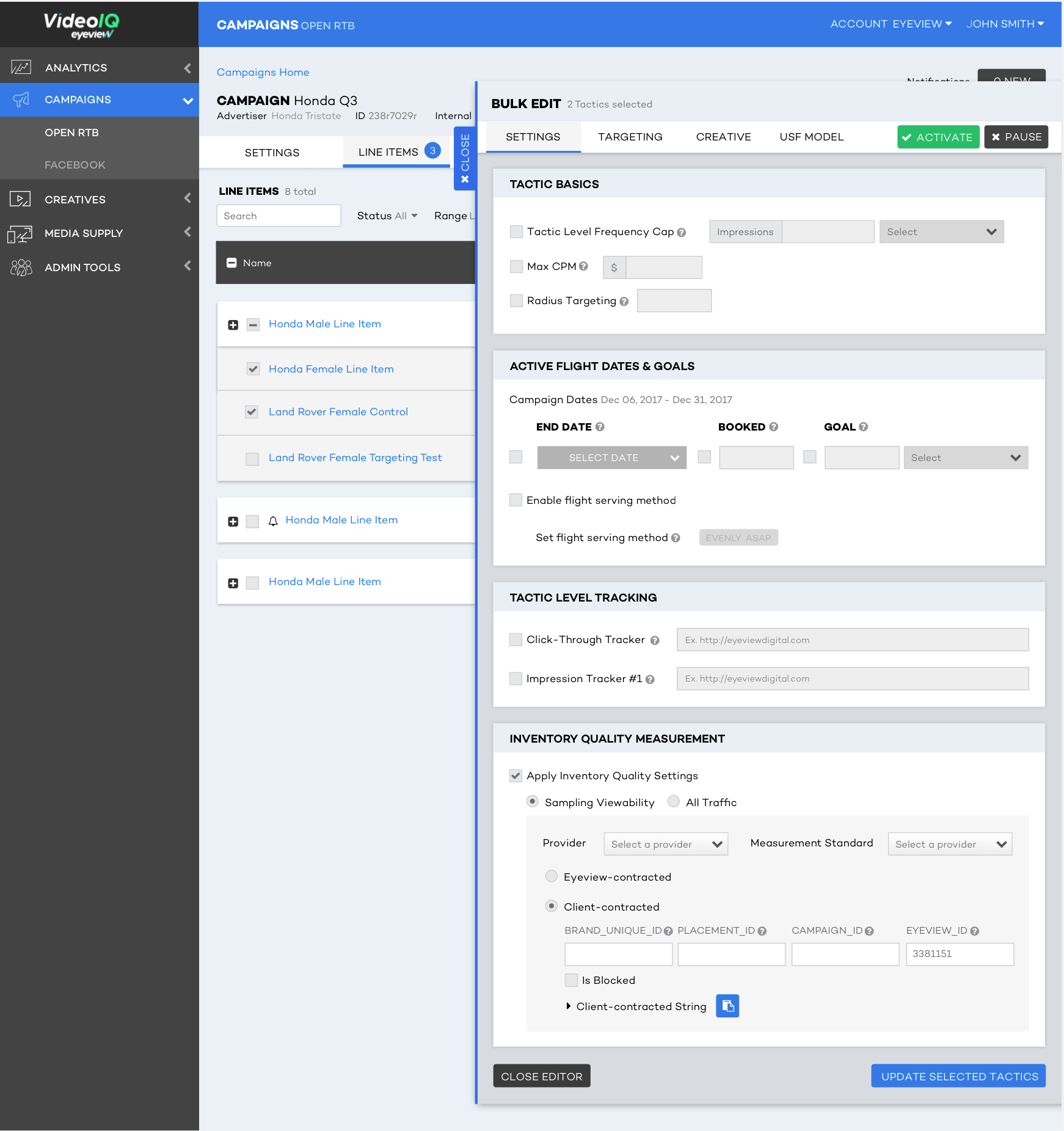
Task: Click the Creatives play icon in sidebar
Action: pyautogui.click(x=20, y=199)
